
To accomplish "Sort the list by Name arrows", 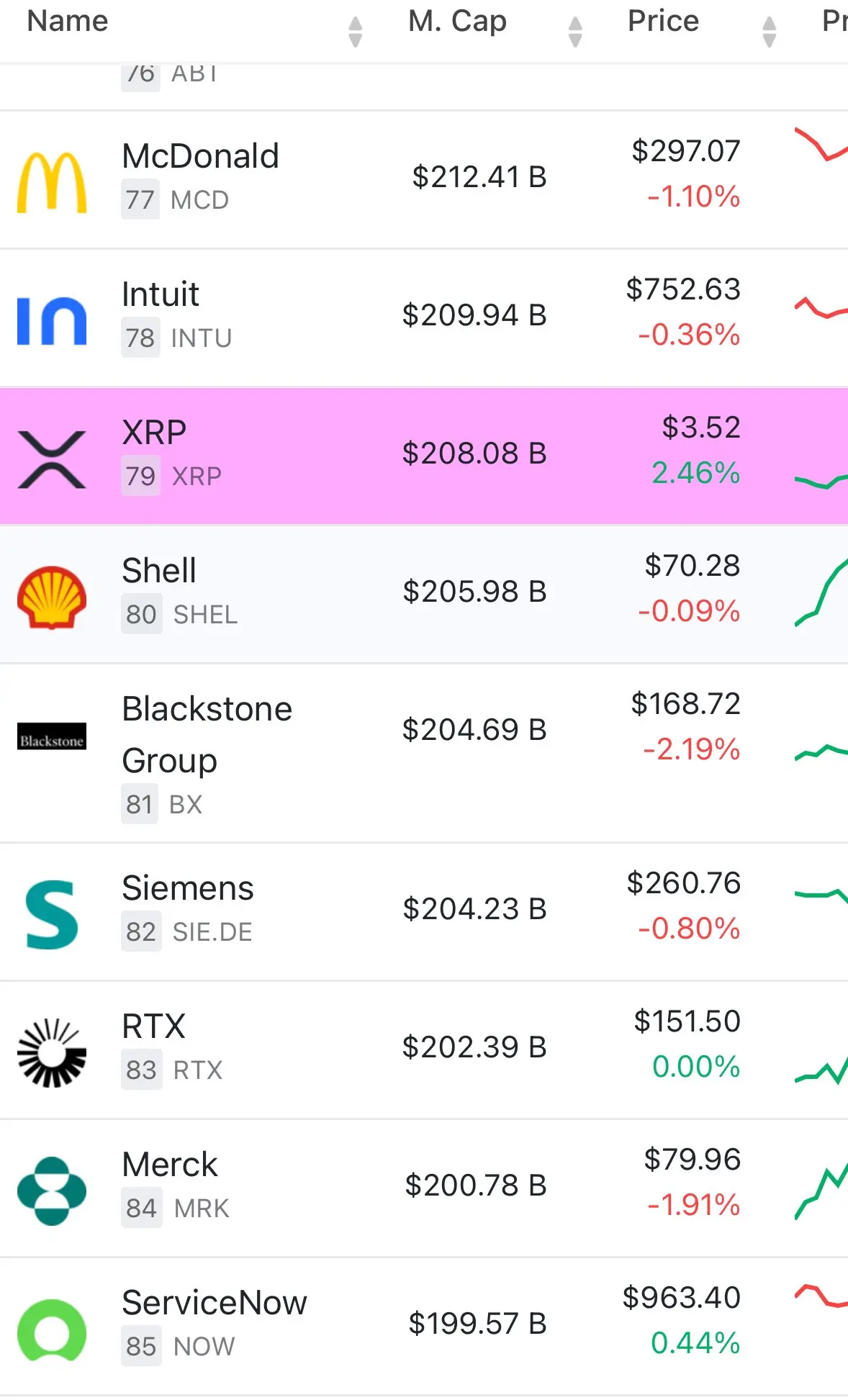I will pyautogui.click(x=355, y=32).
